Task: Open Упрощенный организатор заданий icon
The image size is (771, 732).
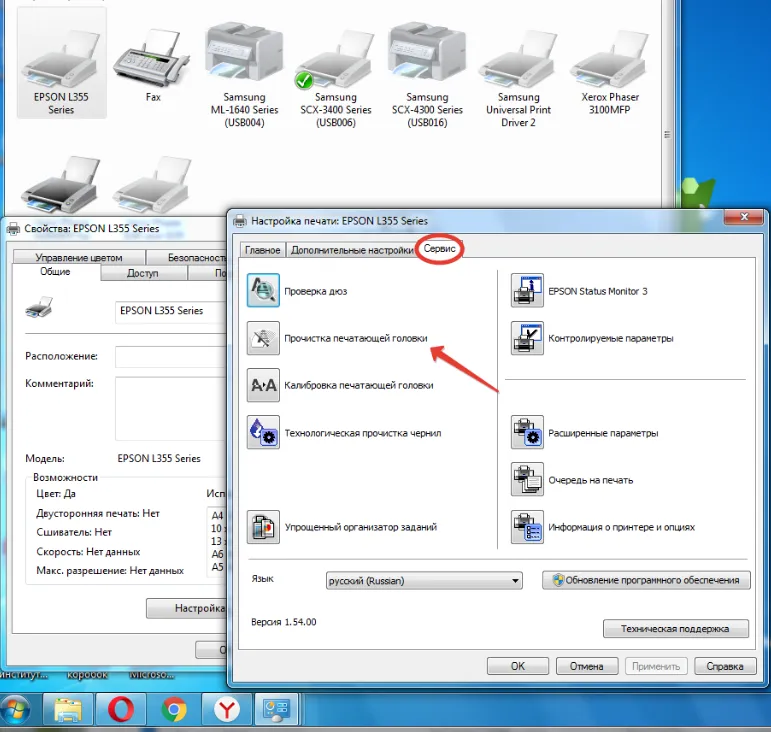Action: [263, 527]
